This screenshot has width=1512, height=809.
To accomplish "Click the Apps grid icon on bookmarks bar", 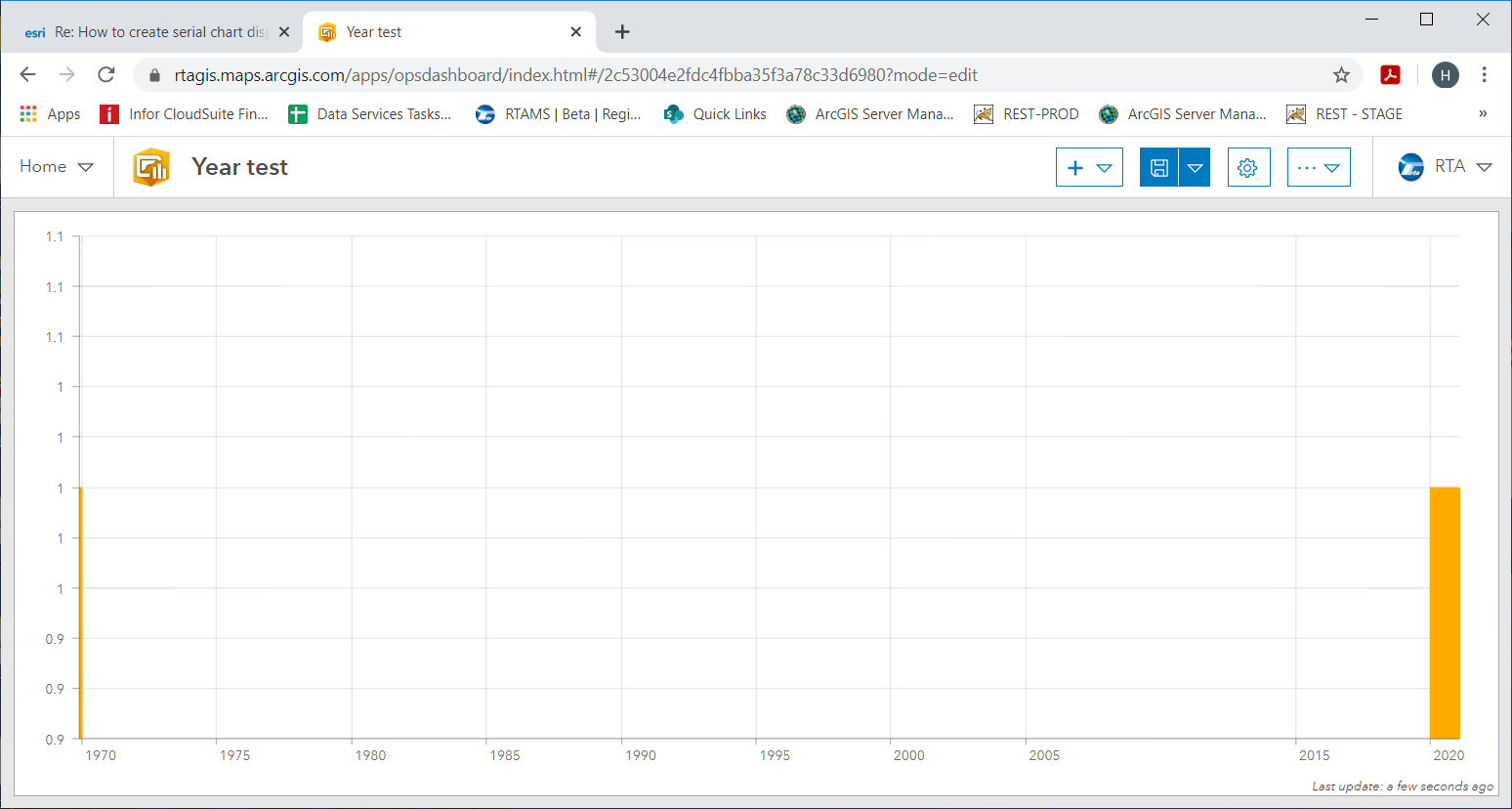I will [27, 113].
